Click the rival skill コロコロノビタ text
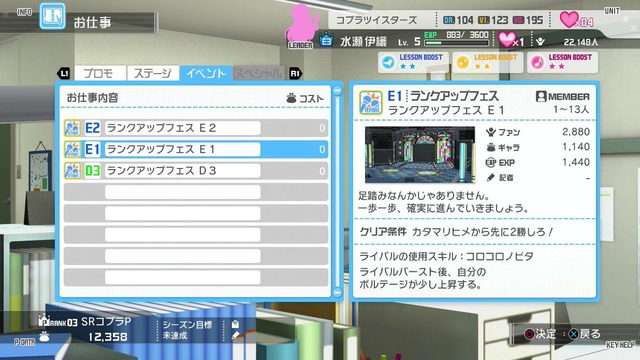Screen dimensions: 640x360 (x=500, y=256)
